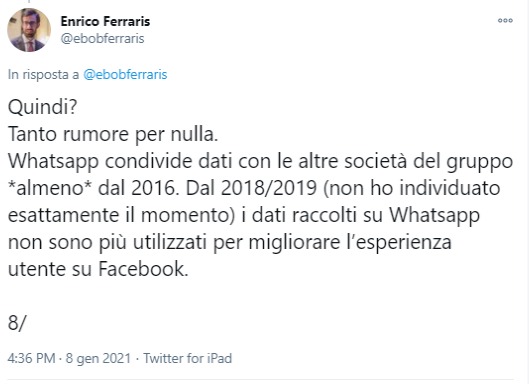
Task: Click 'Facebook.' at end of tweet
Action: pos(143,269)
